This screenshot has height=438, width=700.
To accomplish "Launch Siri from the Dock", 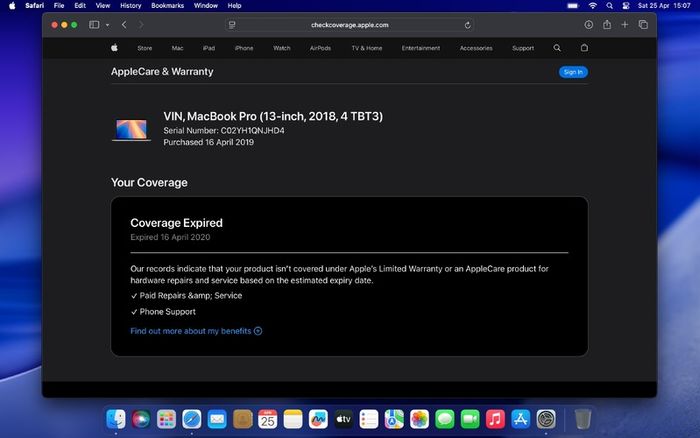I will click(x=141, y=419).
